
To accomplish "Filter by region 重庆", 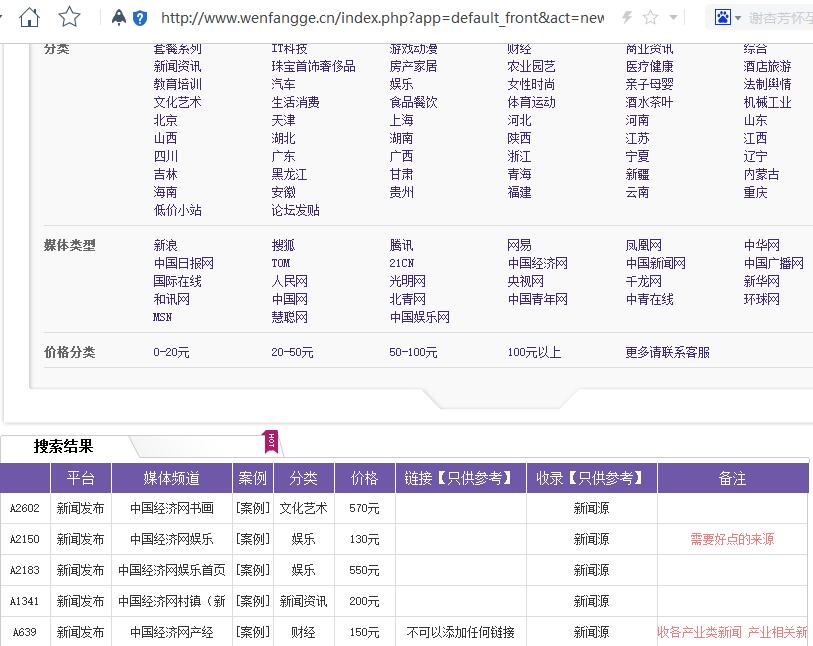I will (755, 192).
